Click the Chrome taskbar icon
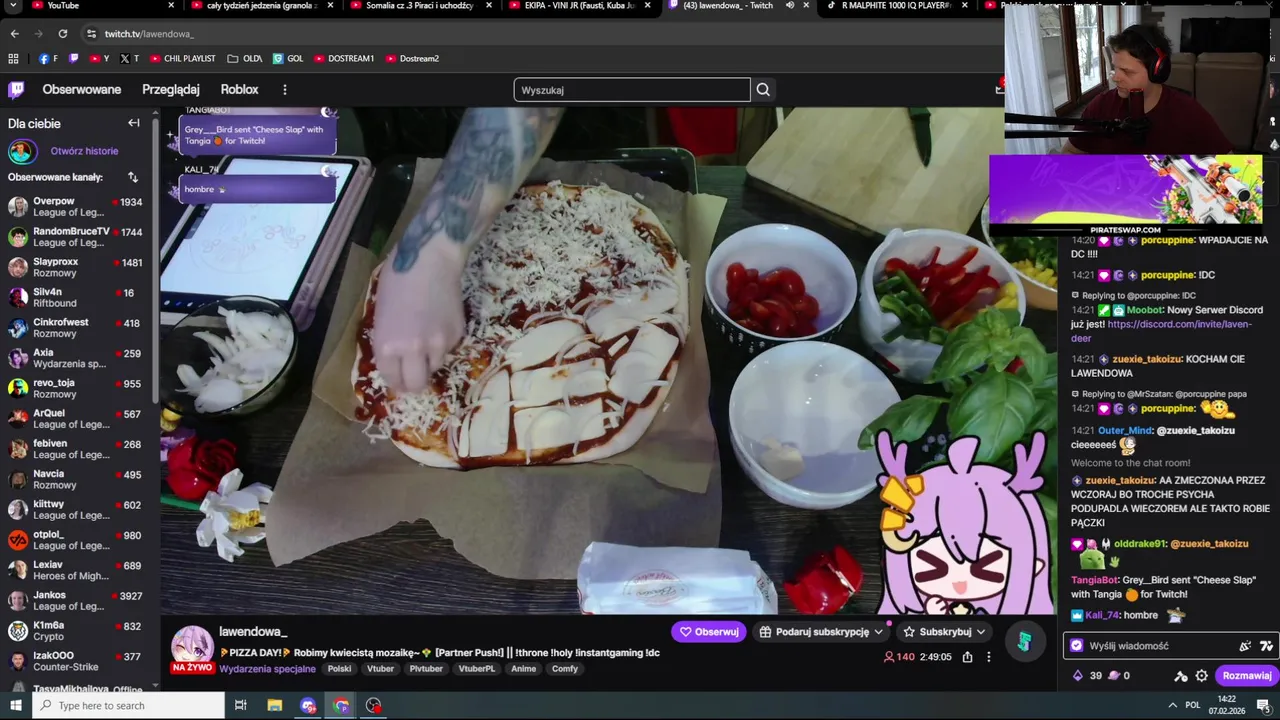 click(341, 705)
